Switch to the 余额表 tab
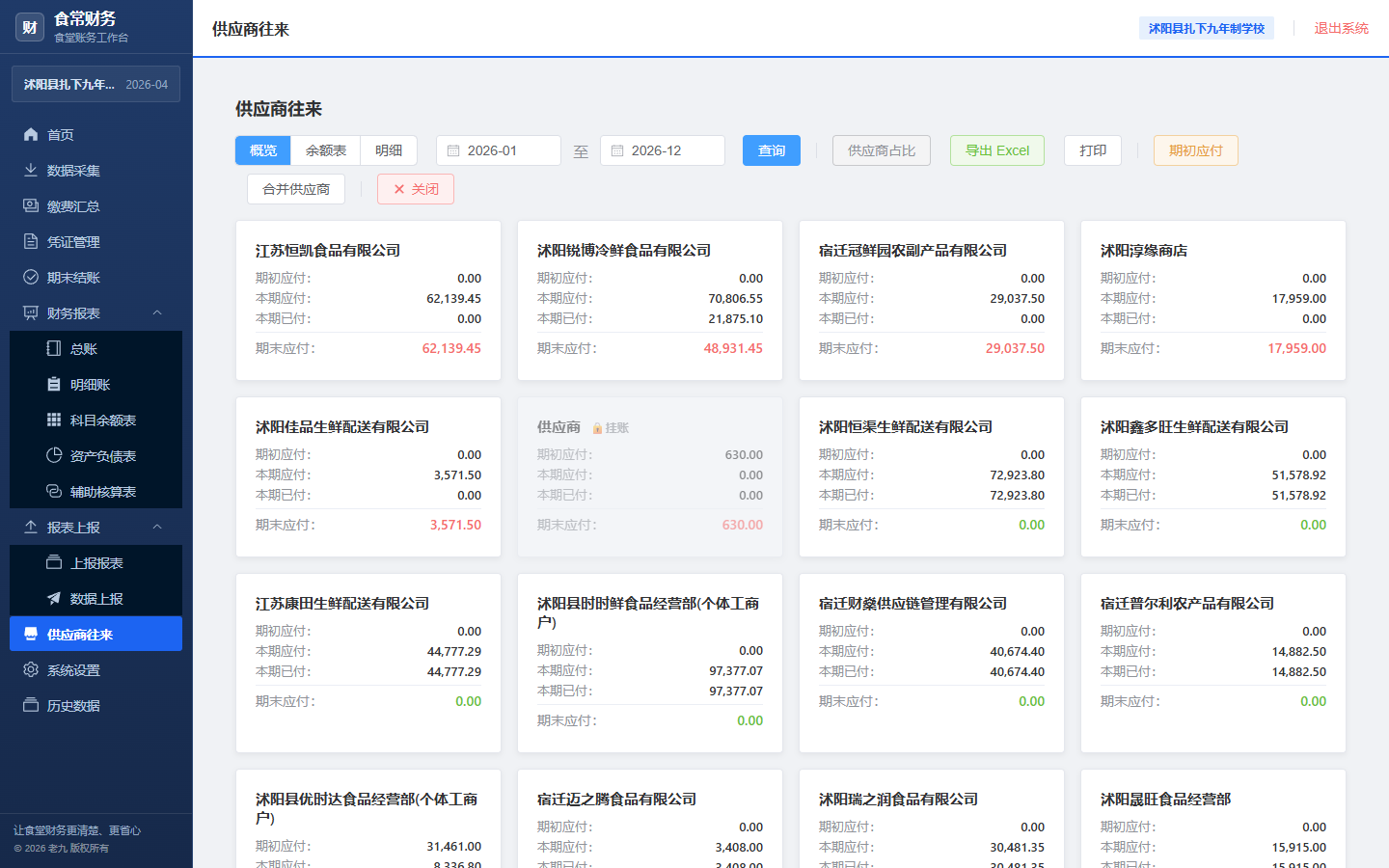Image resolution: width=1389 pixels, height=868 pixels. coord(326,150)
